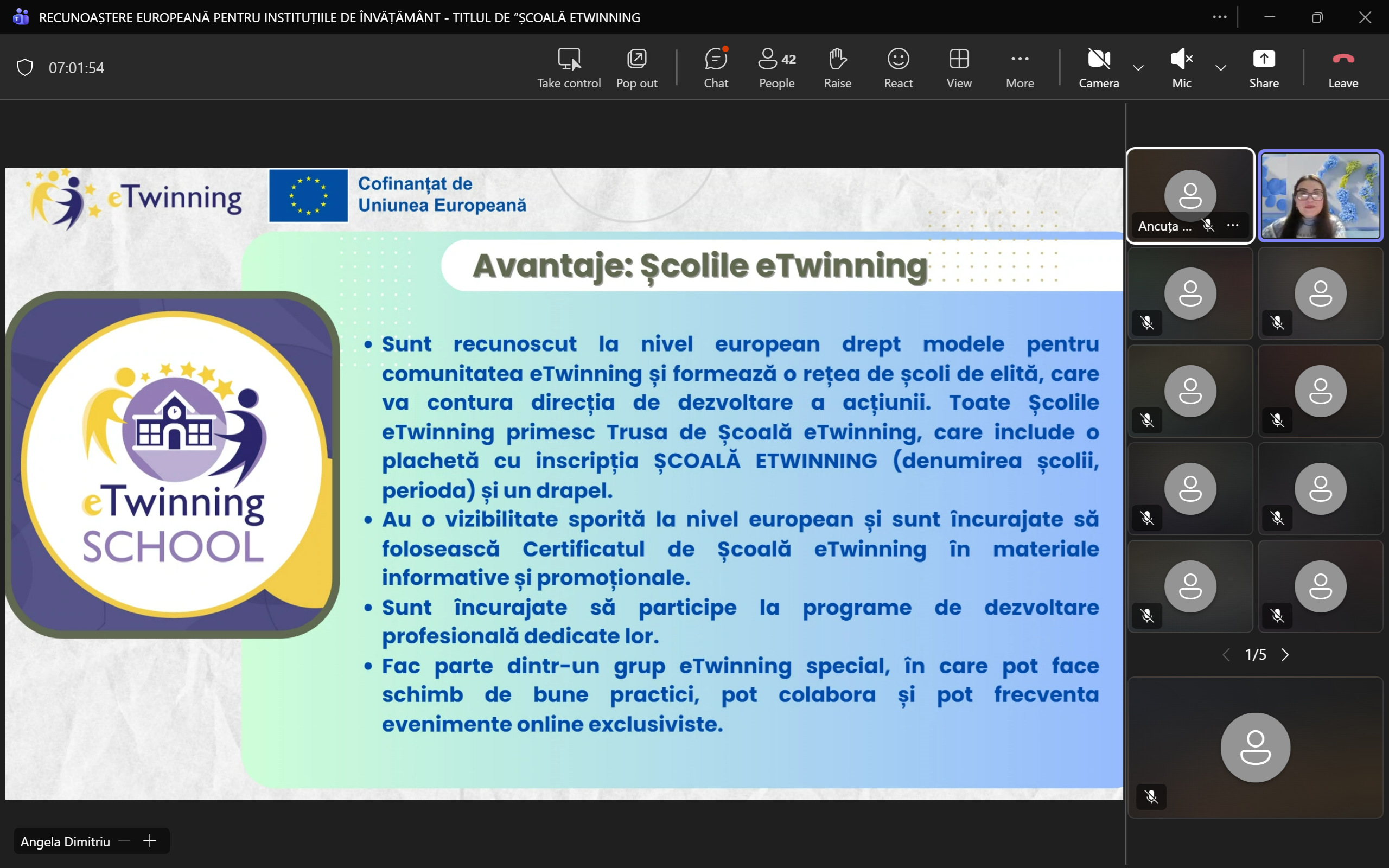1389x868 pixels.
Task: Go to next participants page
Action: (x=1285, y=655)
